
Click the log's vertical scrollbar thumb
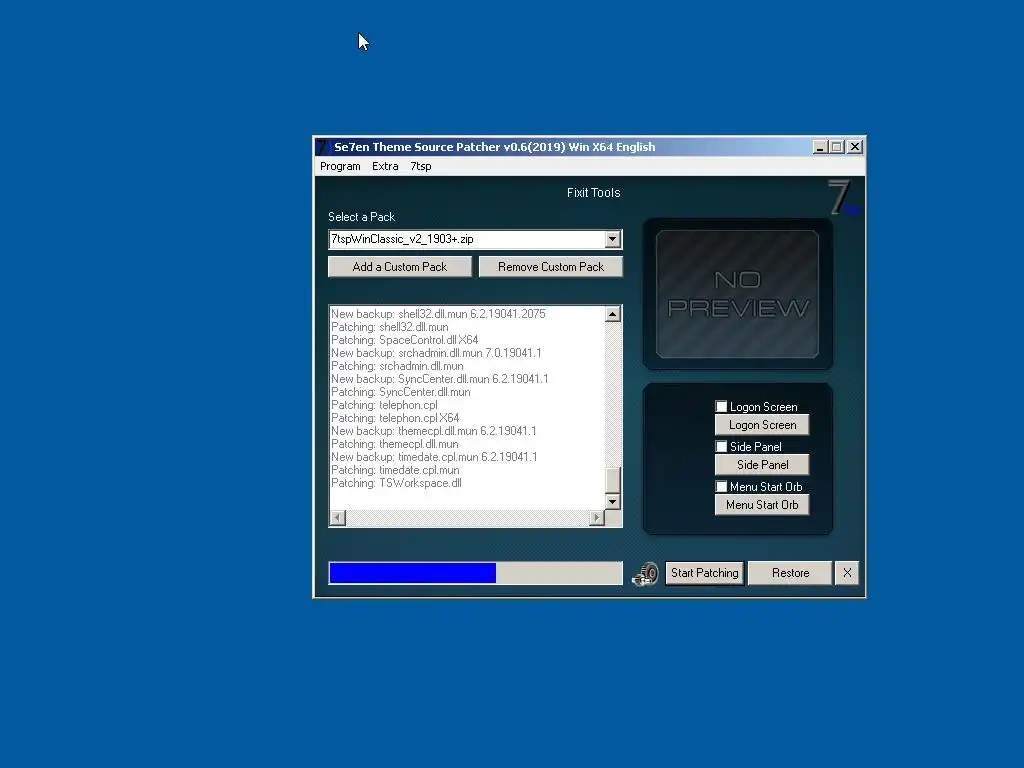pyautogui.click(x=612, y=480)
